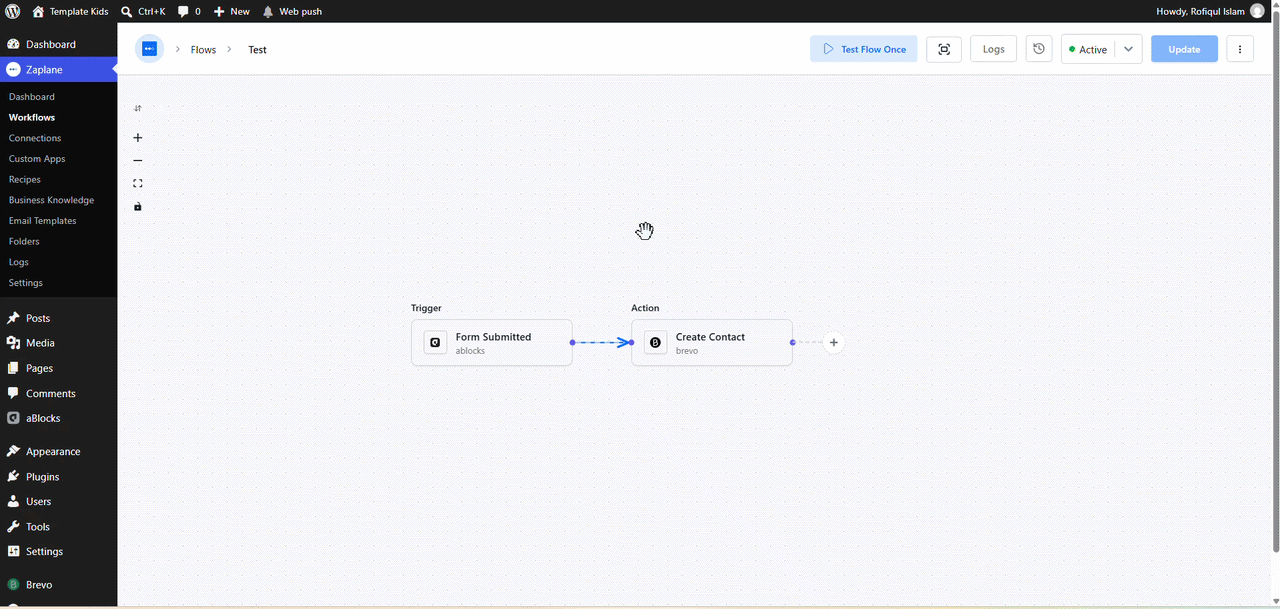The width and height of the screenshot is (1280, 609).
Task: Open Recipes submenu item
Action: click(x=25, y=180)
